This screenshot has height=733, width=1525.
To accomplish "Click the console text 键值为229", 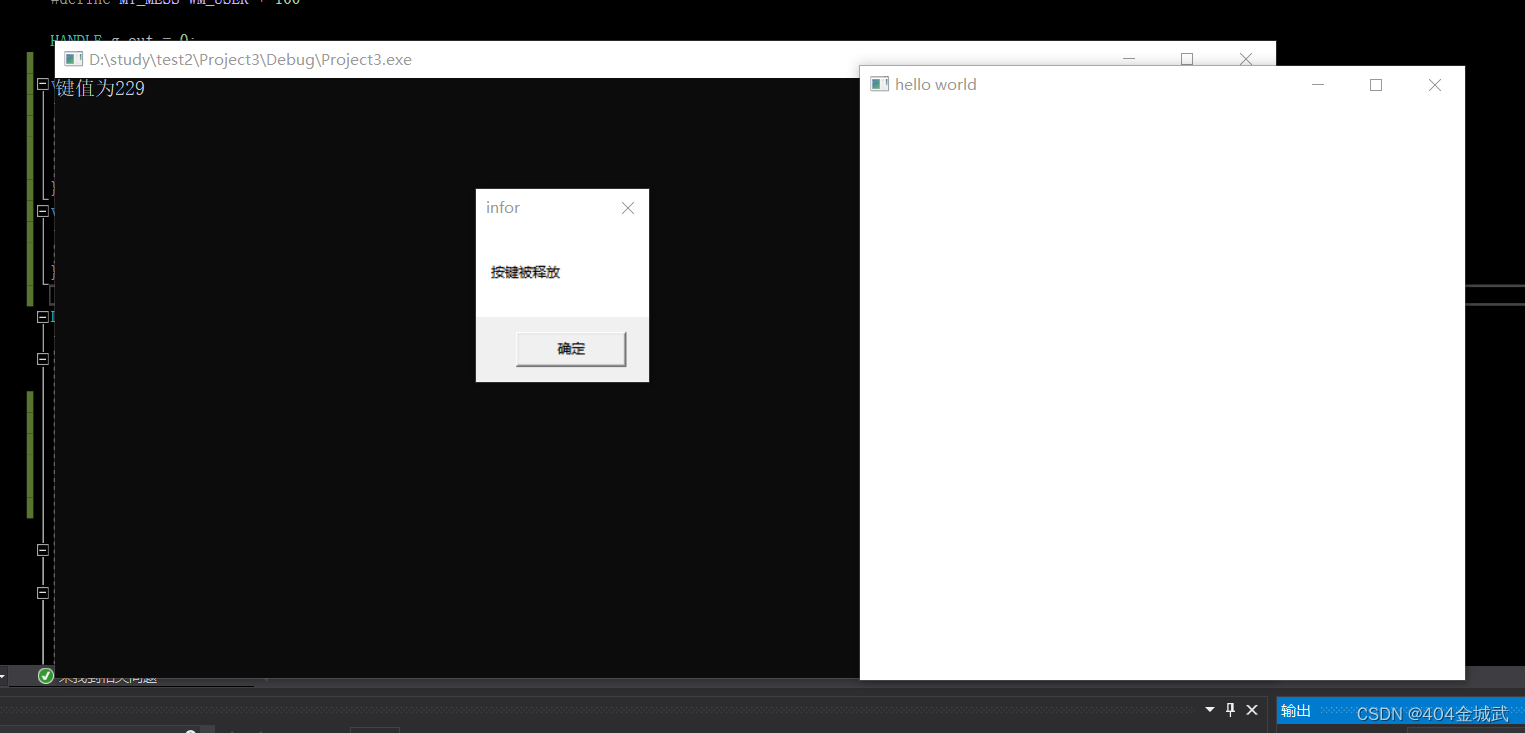I will (101, 89).
